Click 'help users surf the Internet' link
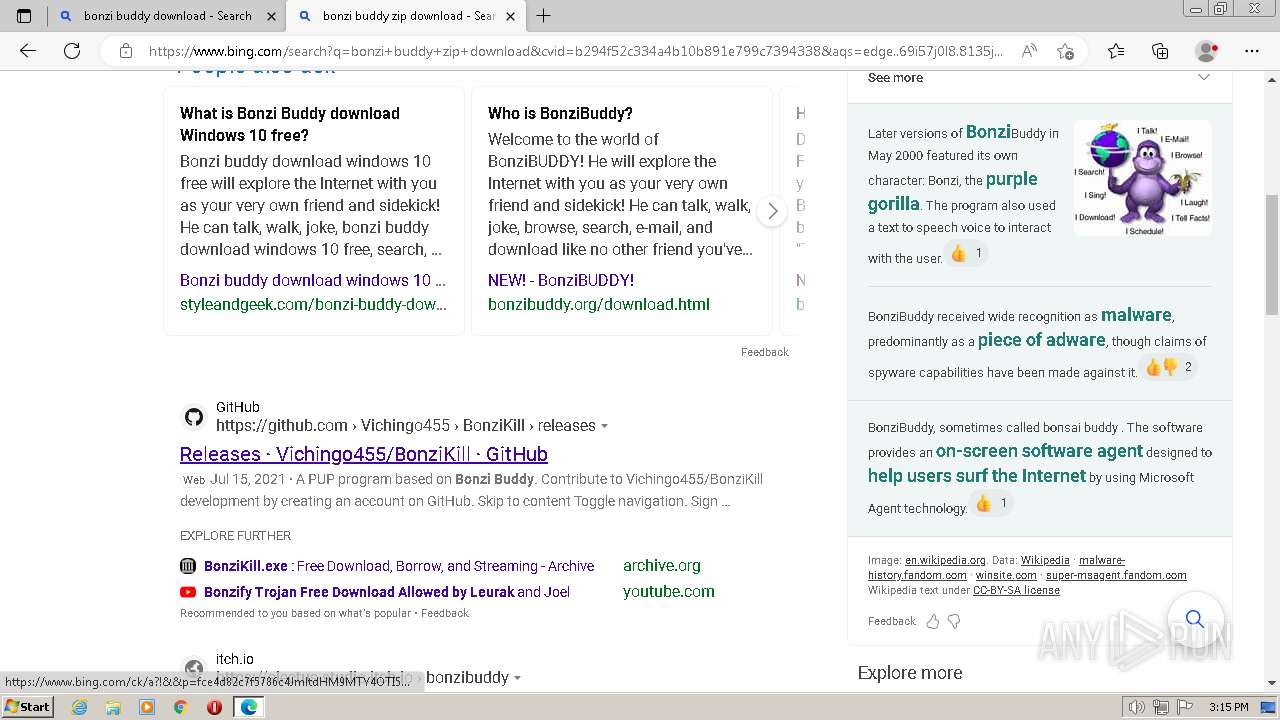This screenshot has width=1280, height=720. (976, 476)
